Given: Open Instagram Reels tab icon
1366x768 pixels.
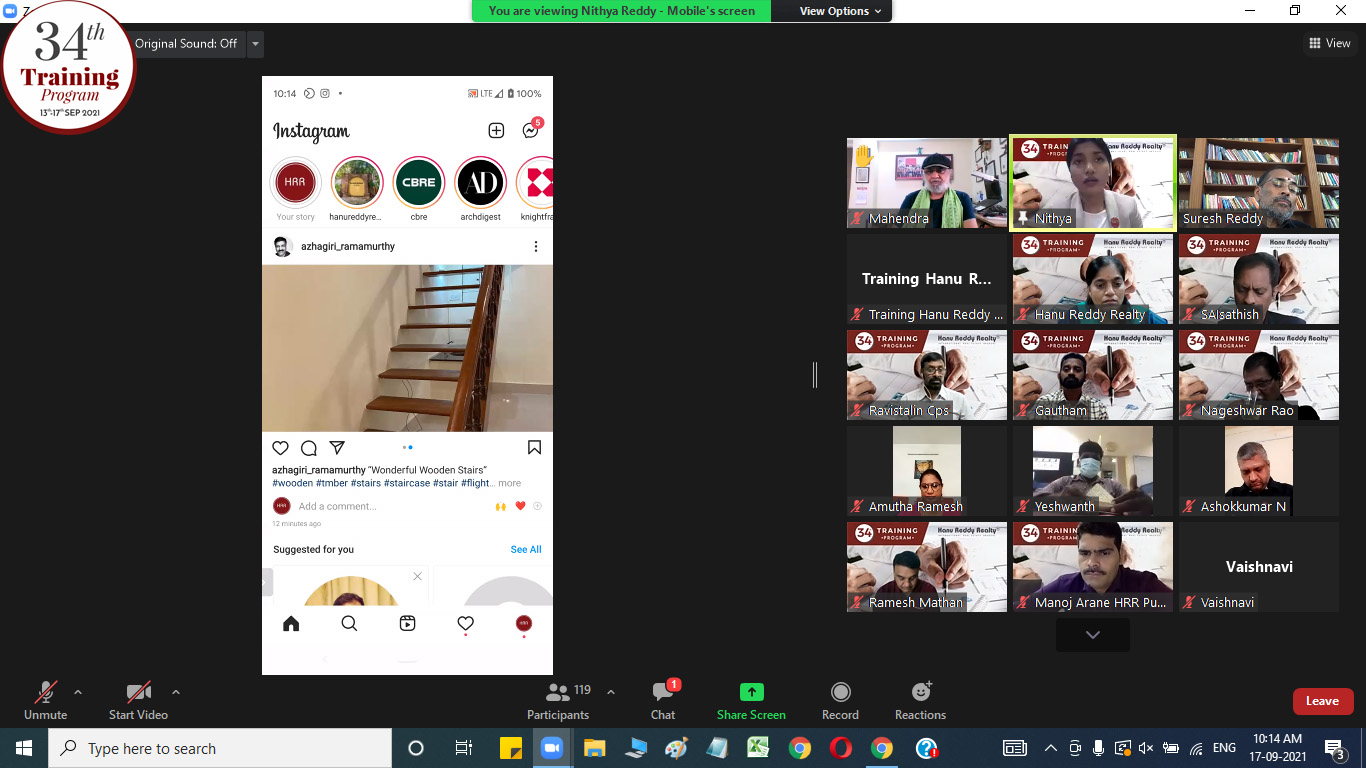Looking at the screenshot, I should [x=407, y=624].
